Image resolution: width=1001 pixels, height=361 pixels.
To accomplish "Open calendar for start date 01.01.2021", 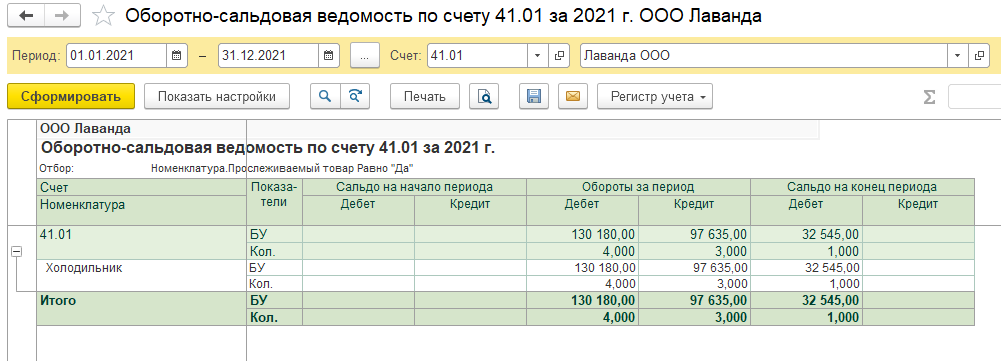I will coord(176,56).
